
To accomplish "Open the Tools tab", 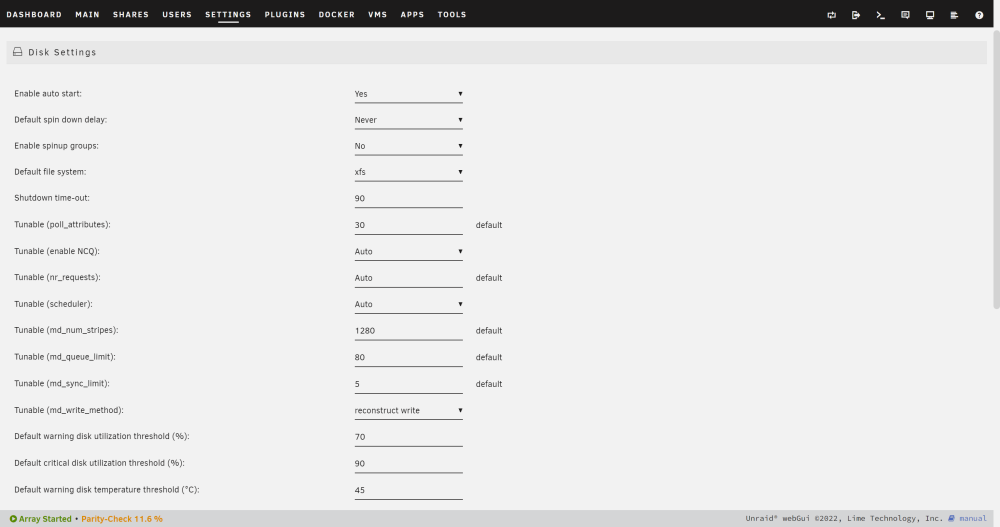I will (452, 14).
